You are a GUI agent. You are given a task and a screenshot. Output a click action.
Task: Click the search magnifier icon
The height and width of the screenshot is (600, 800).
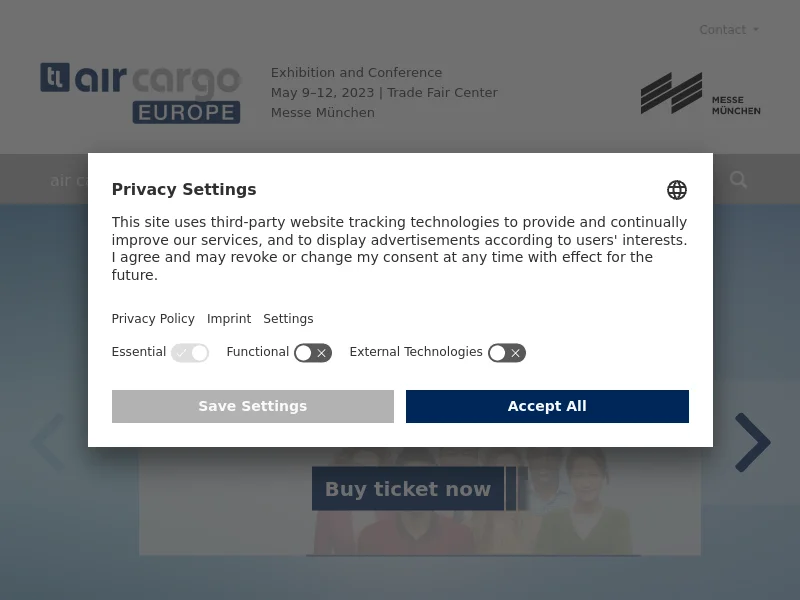pos(738,180)
